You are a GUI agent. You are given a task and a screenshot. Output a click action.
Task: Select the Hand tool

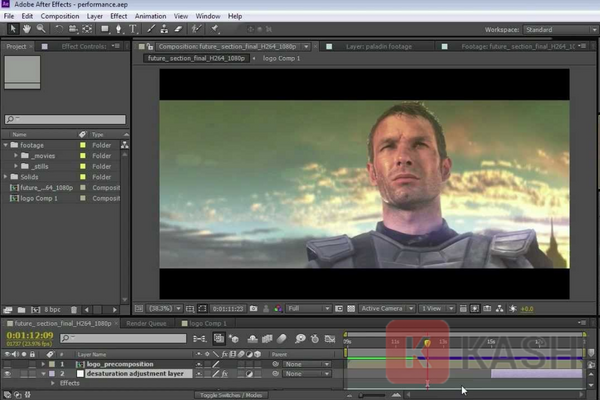point(26,29)
